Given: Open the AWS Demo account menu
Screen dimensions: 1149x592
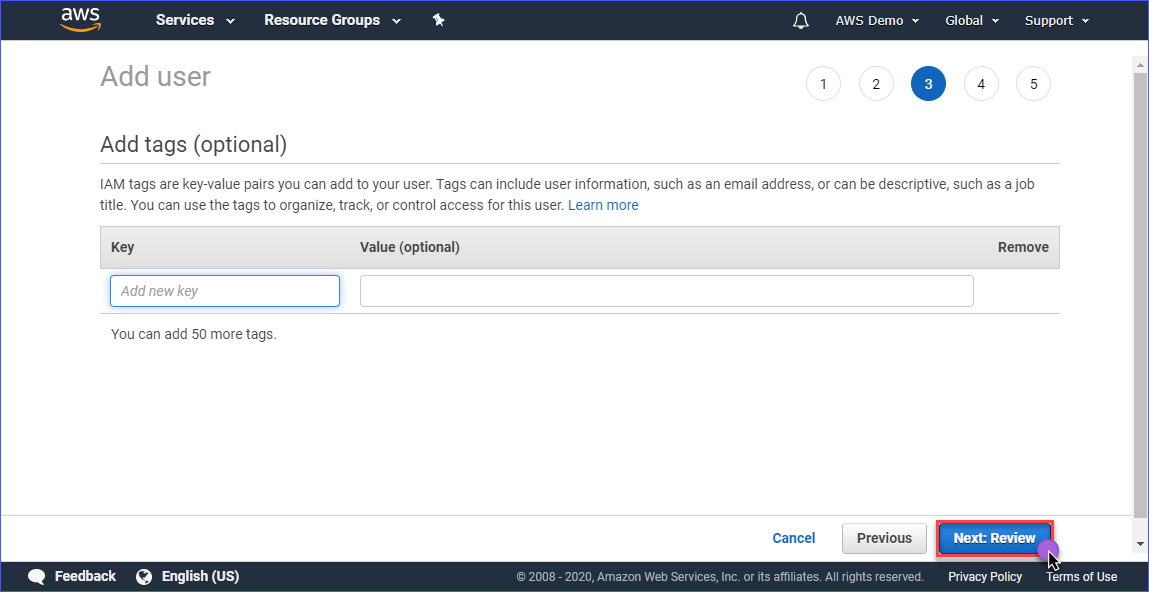Looking at the screenshot, I should click(877, 21).
